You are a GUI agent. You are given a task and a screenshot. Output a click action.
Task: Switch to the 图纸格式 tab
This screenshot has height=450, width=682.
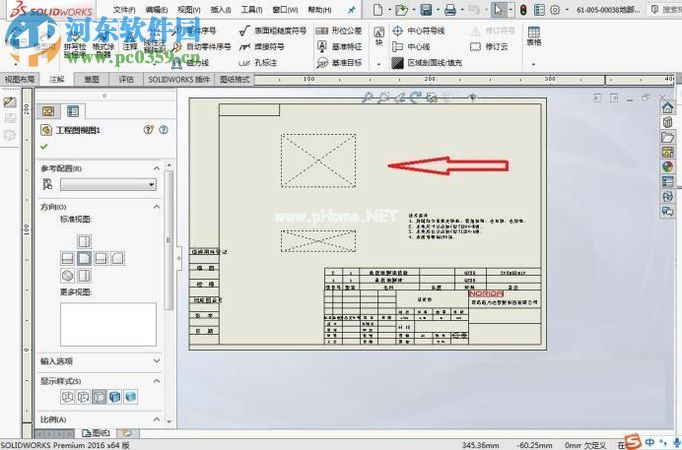pos(234,80)
